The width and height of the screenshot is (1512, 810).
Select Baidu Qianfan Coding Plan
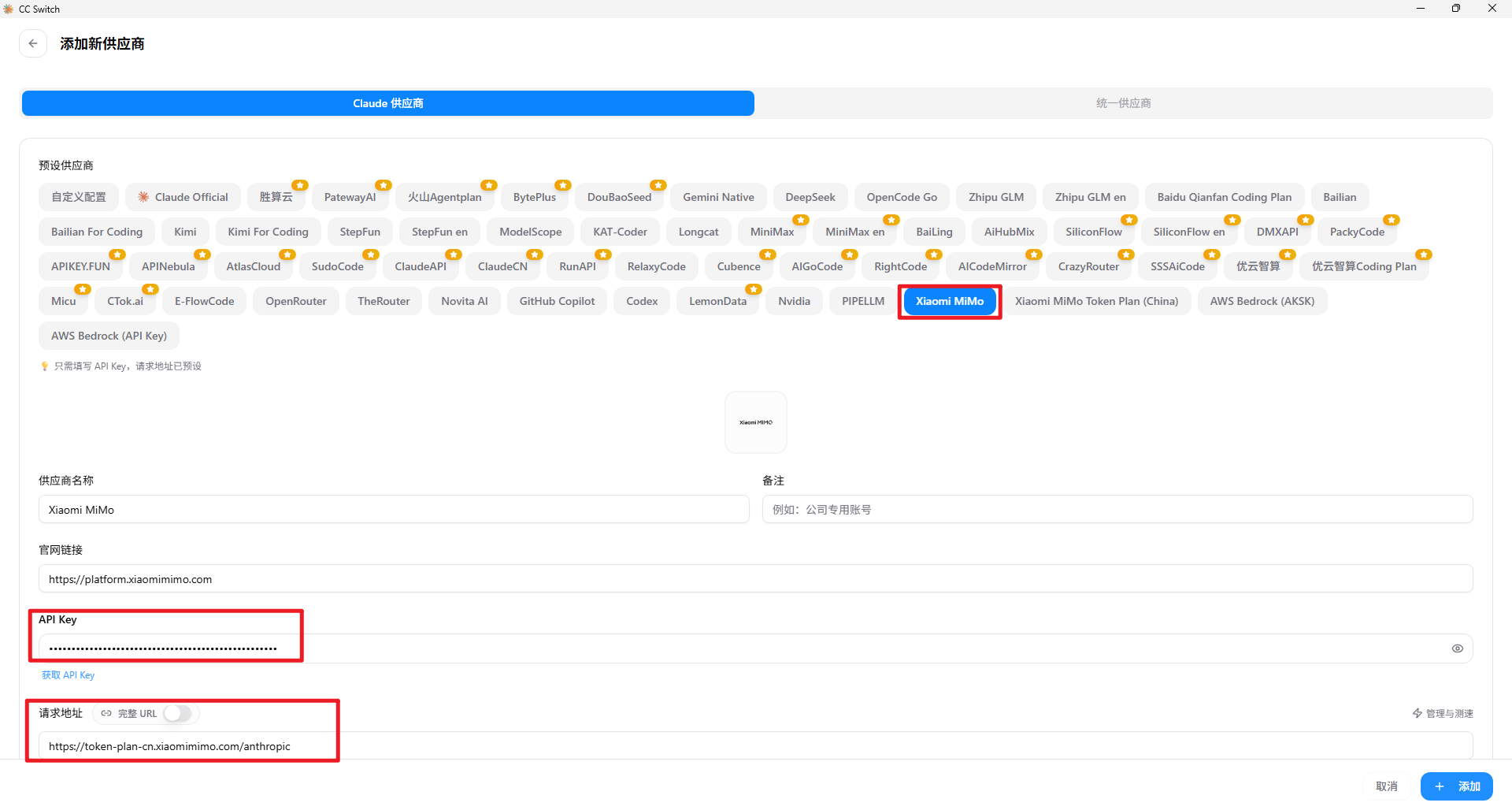(x=1225, y=197)
